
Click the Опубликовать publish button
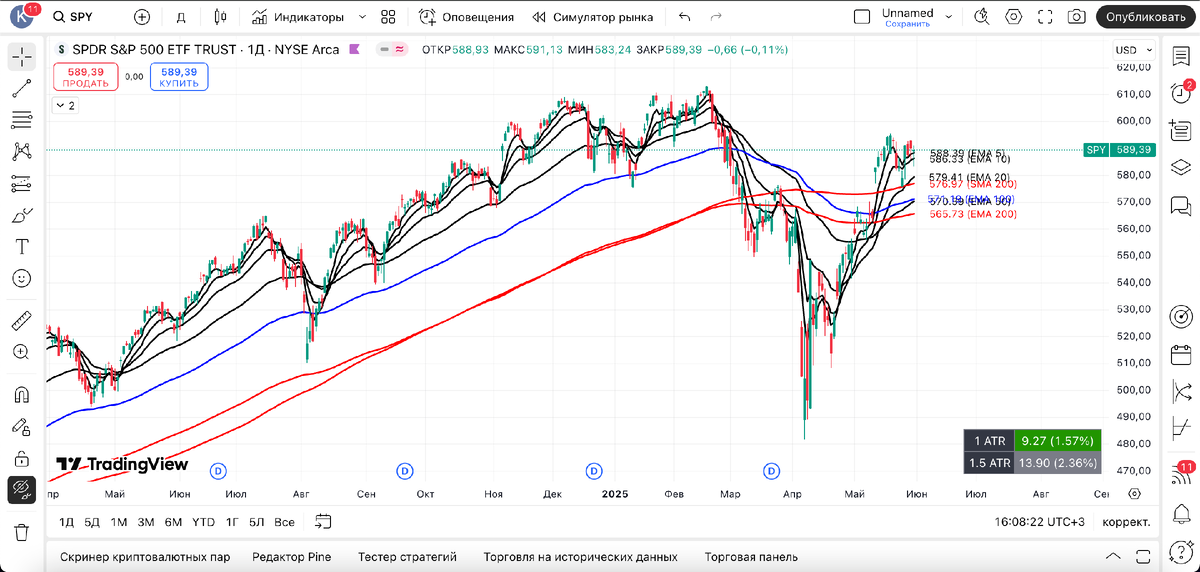tap(1146, 17)
